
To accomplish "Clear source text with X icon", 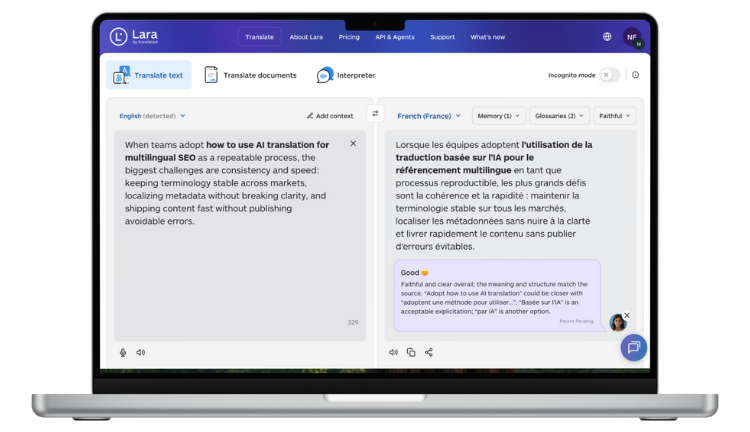I will click(x=353, y=144).
